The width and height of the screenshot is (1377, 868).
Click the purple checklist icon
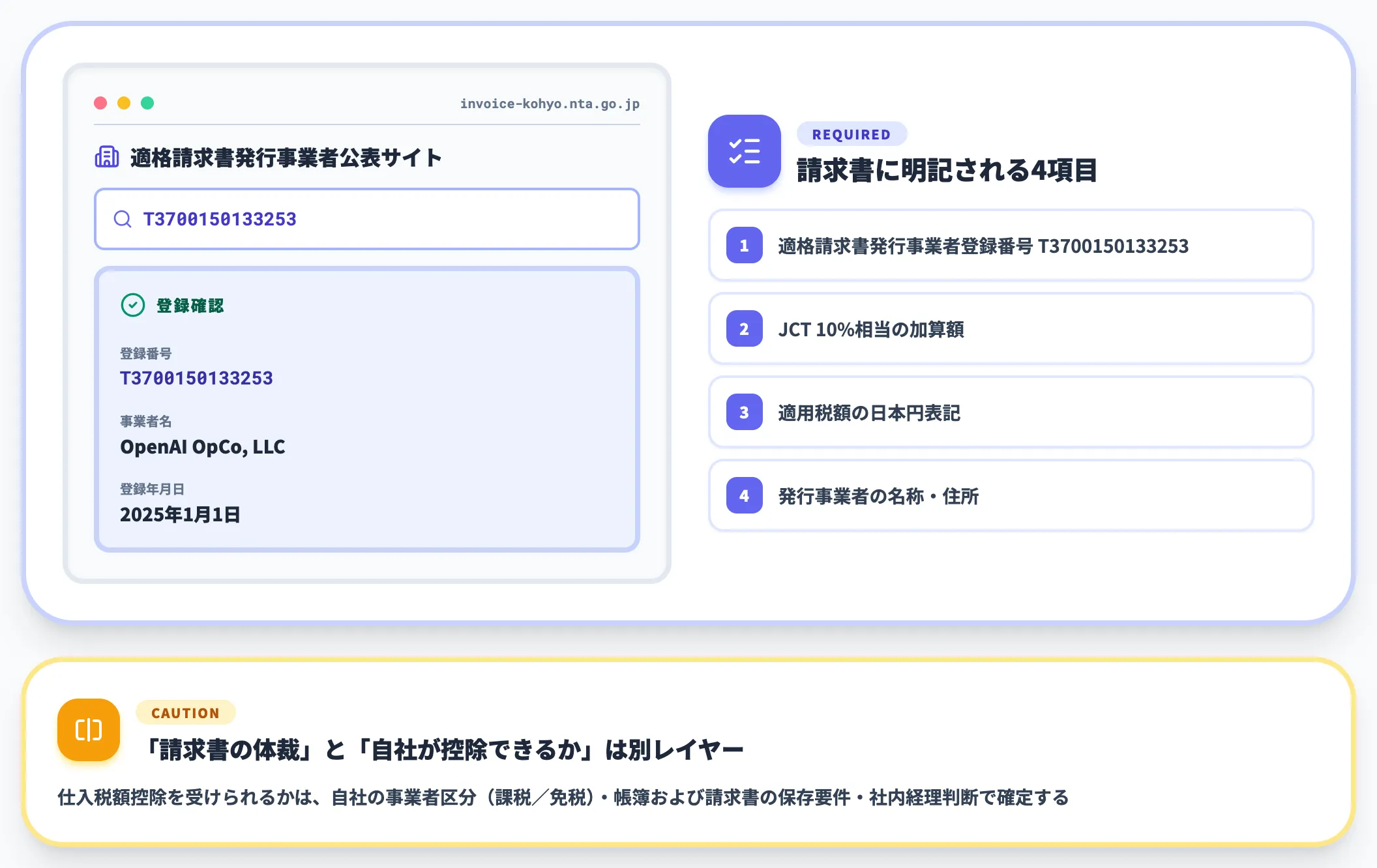coord(745,151)
